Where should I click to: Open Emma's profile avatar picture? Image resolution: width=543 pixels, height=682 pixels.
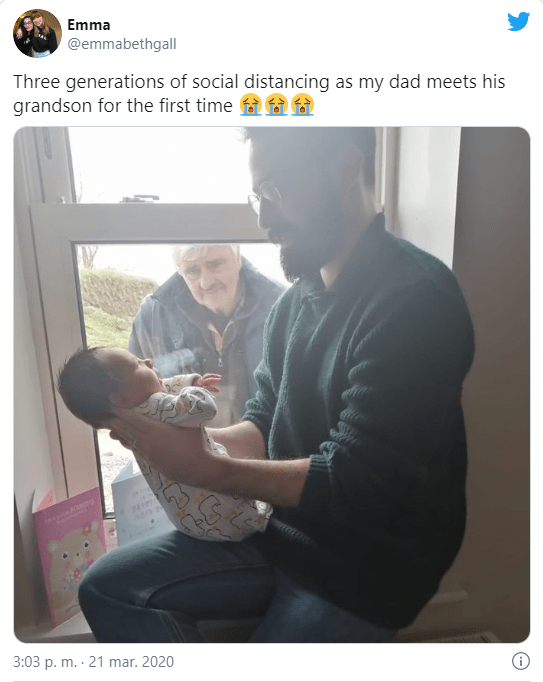tap(37, 33)
